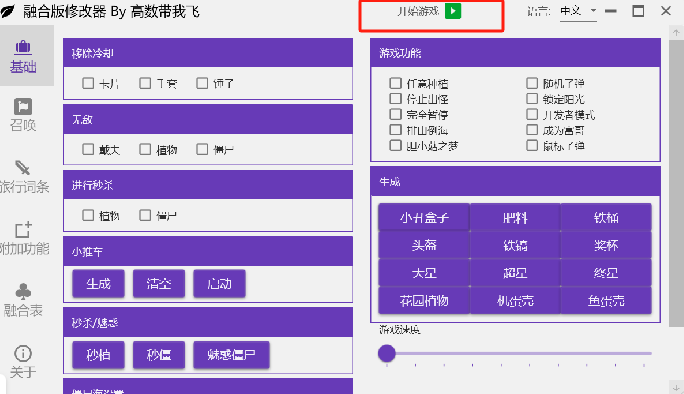Viewport: 684px width, 394px height.
Task: Click 启动 button under 小推车
Action: [219, 284]
